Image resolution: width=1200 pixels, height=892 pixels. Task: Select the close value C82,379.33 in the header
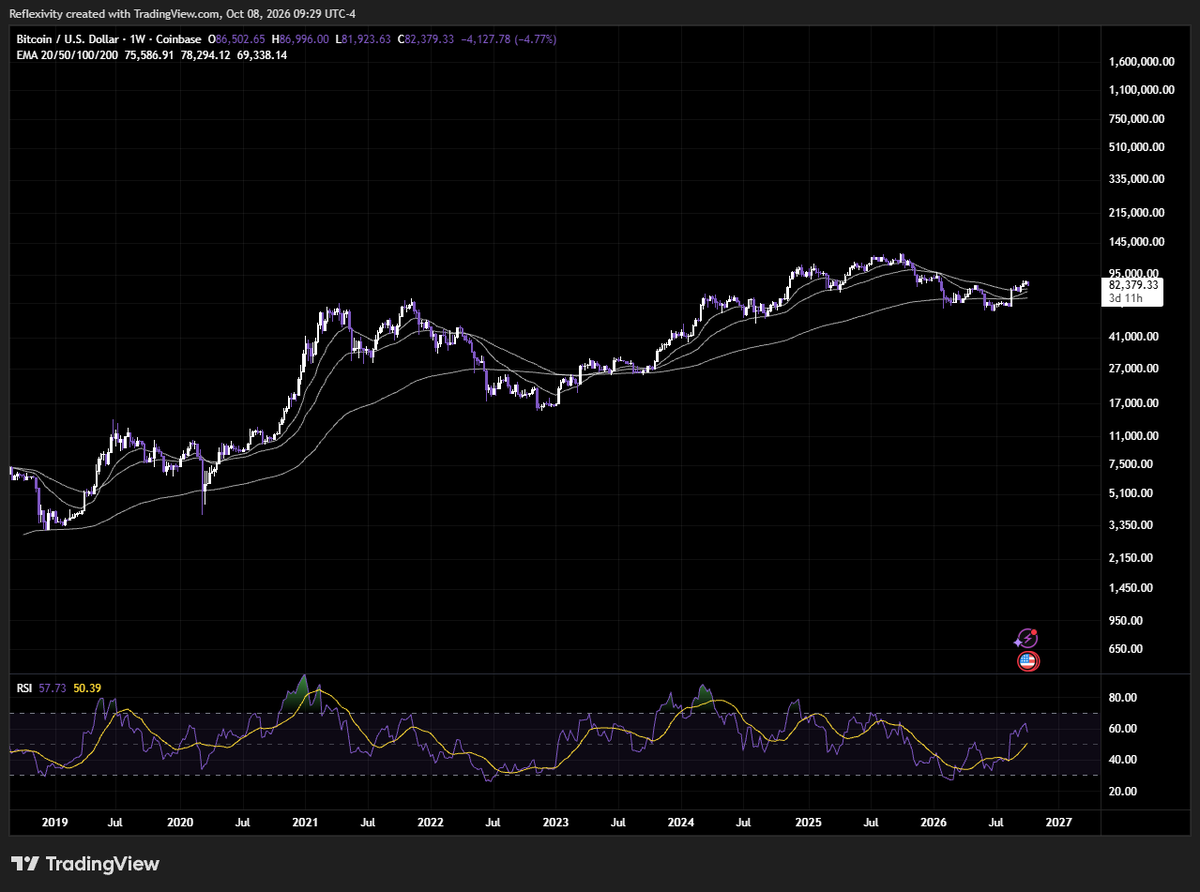(426, 38)
